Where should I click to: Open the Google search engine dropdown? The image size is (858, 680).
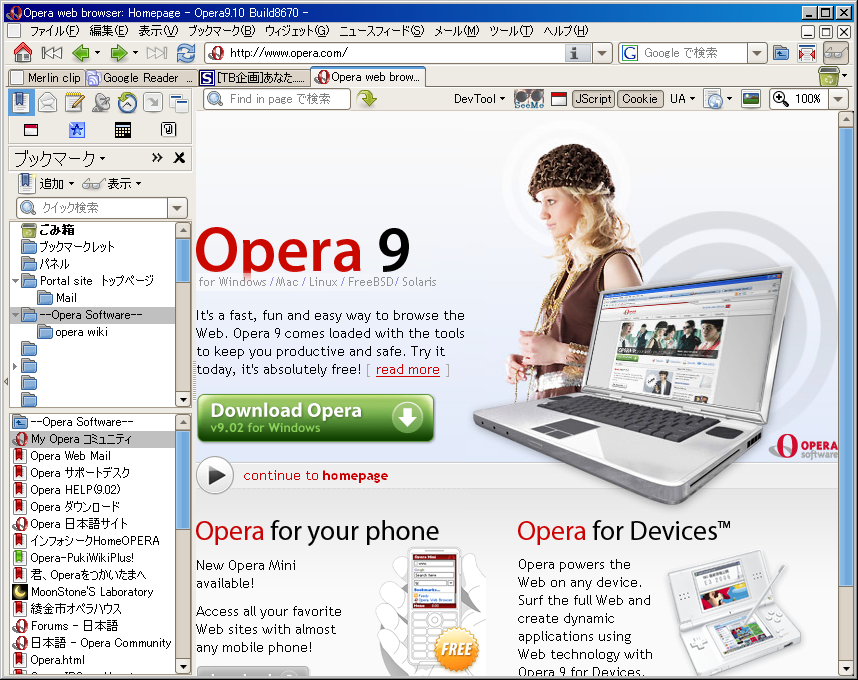click(x=757, y=53)
